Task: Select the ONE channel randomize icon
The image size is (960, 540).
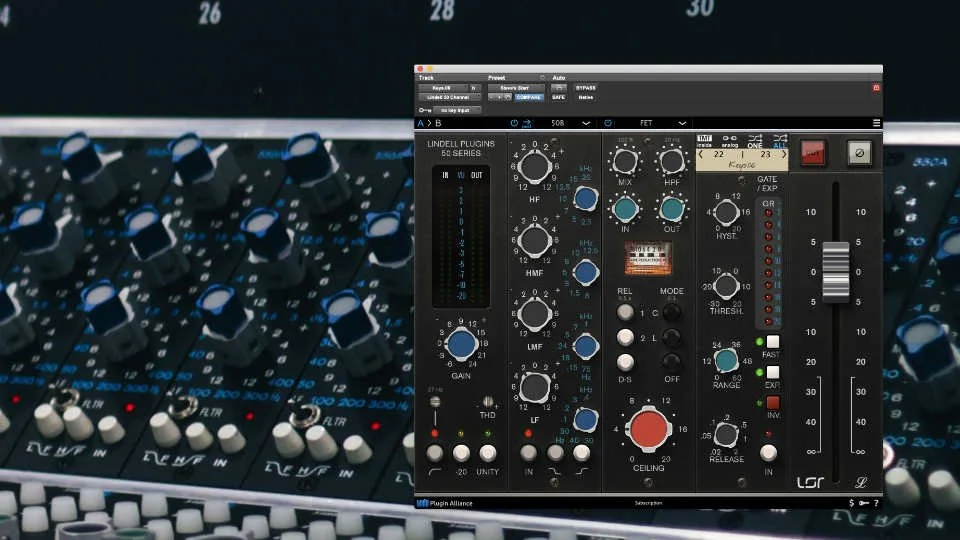Action: (x=755, y=141)
